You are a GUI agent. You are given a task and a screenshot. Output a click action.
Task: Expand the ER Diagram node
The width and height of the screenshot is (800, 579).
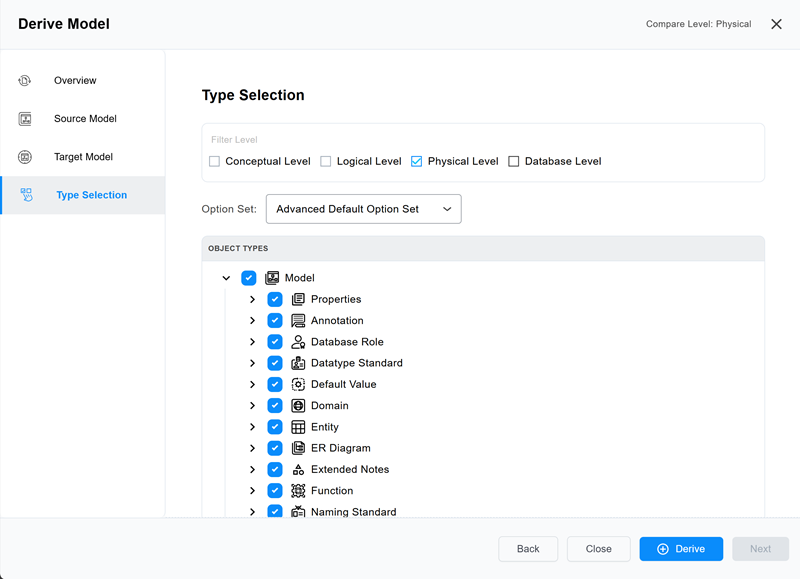pyautogui.click(x=253, y=448)
